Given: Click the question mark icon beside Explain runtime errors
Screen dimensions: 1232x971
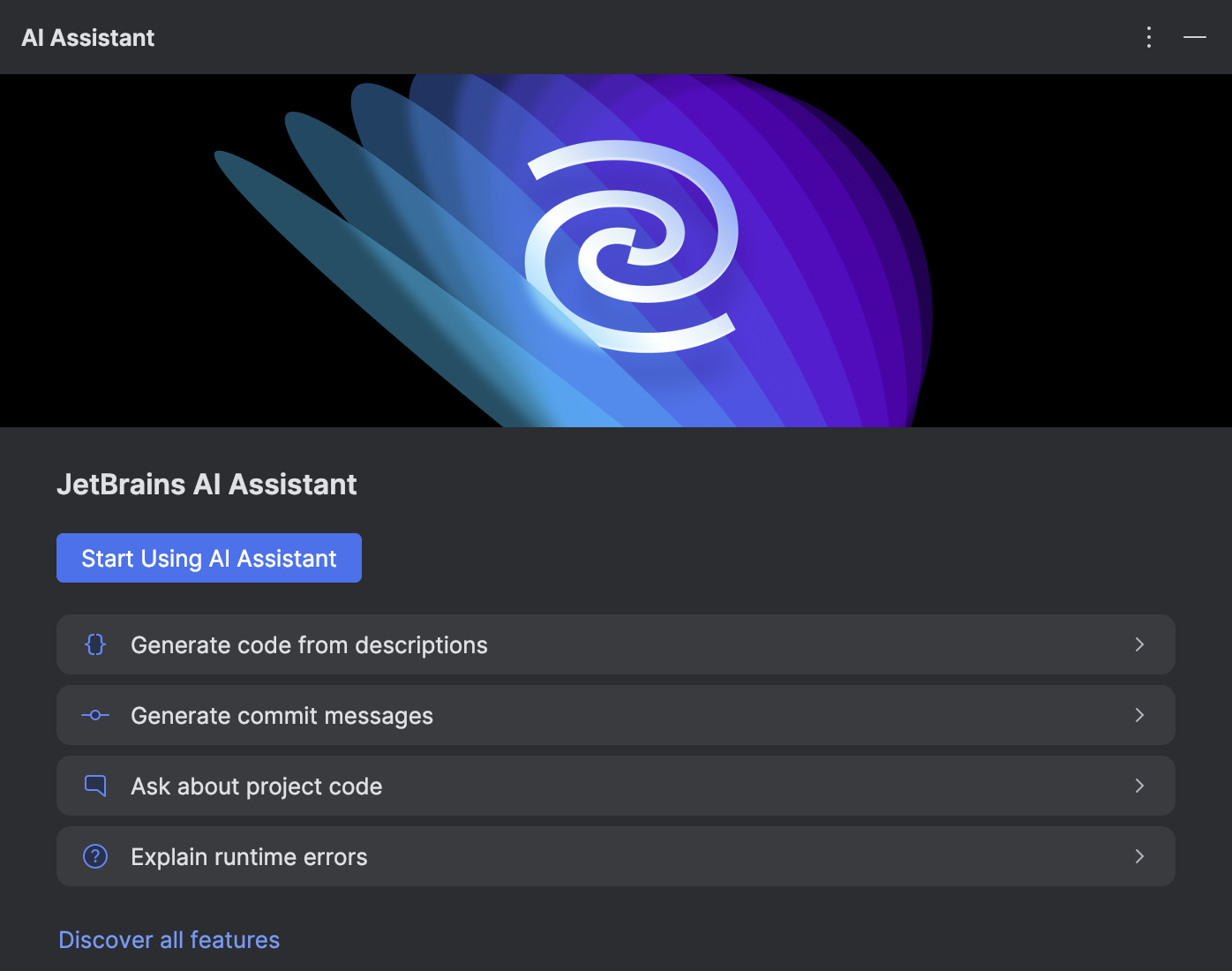Looking at the screenshot, I should pyautogui.click(x=94, y=856).
